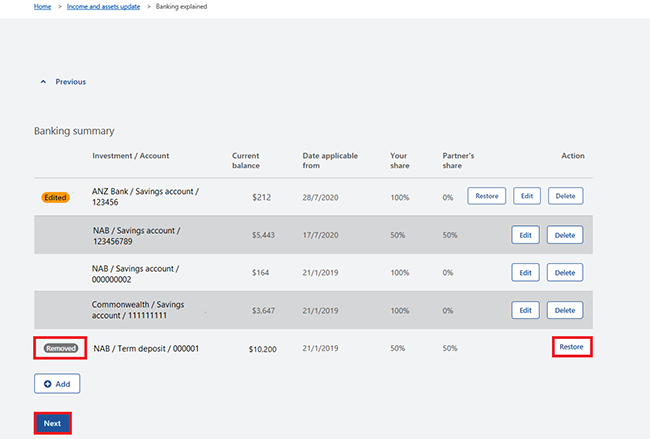Select the $5,443 balance value
The image size is (650, 439).
[x=263, y=235]
